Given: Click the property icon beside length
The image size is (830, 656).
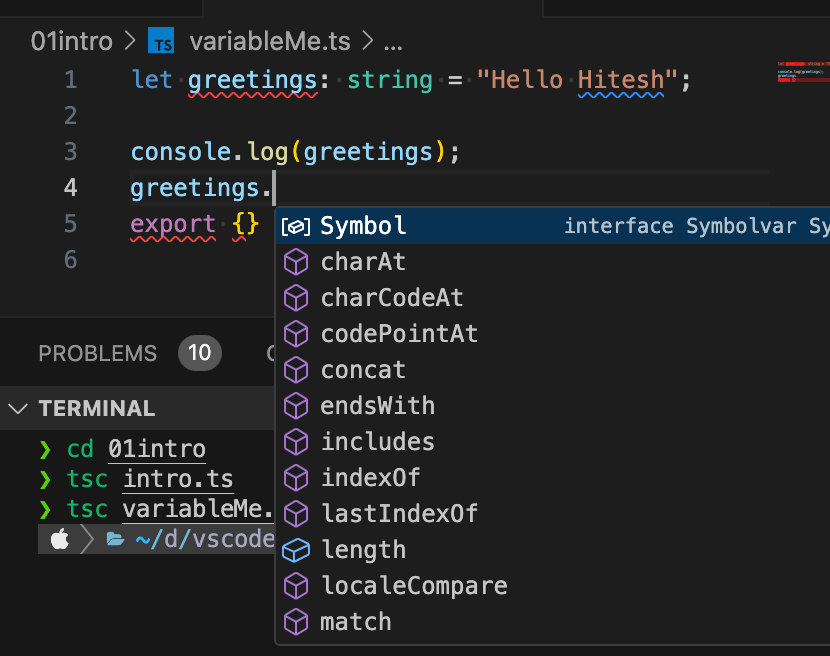Looking at the screenshot, I should click(x=296, y=551).
